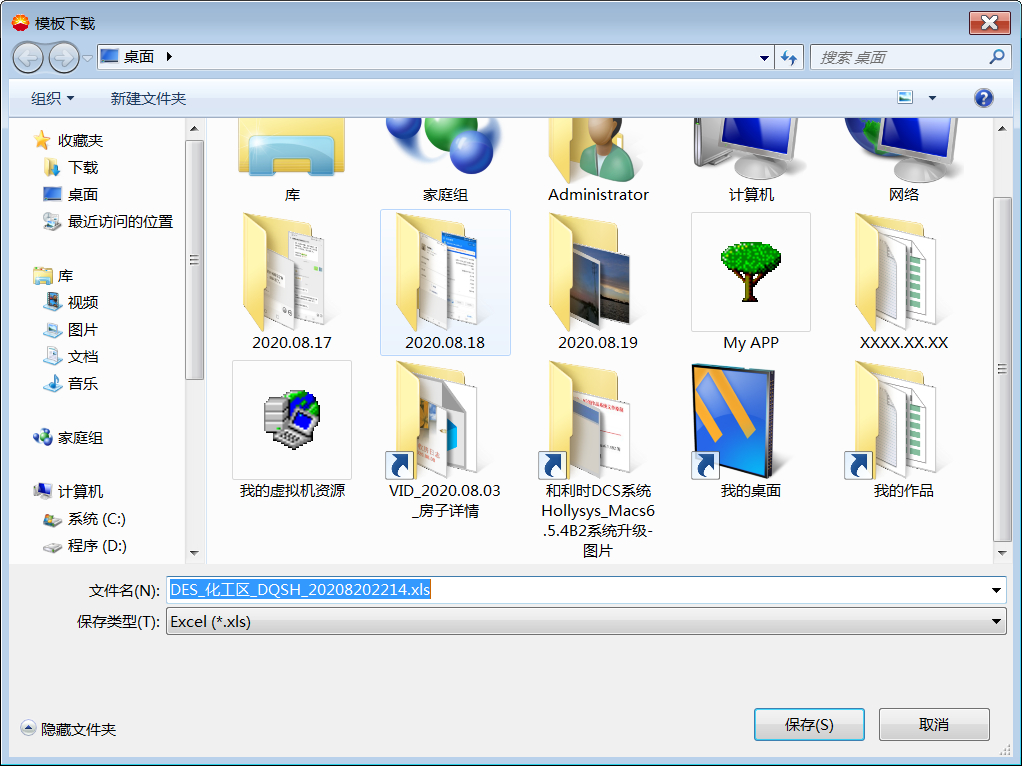Open the 组织 organize menu
Image resolution: width=1022 pixels, height=766 pixels.
click(x=52, y=98)
